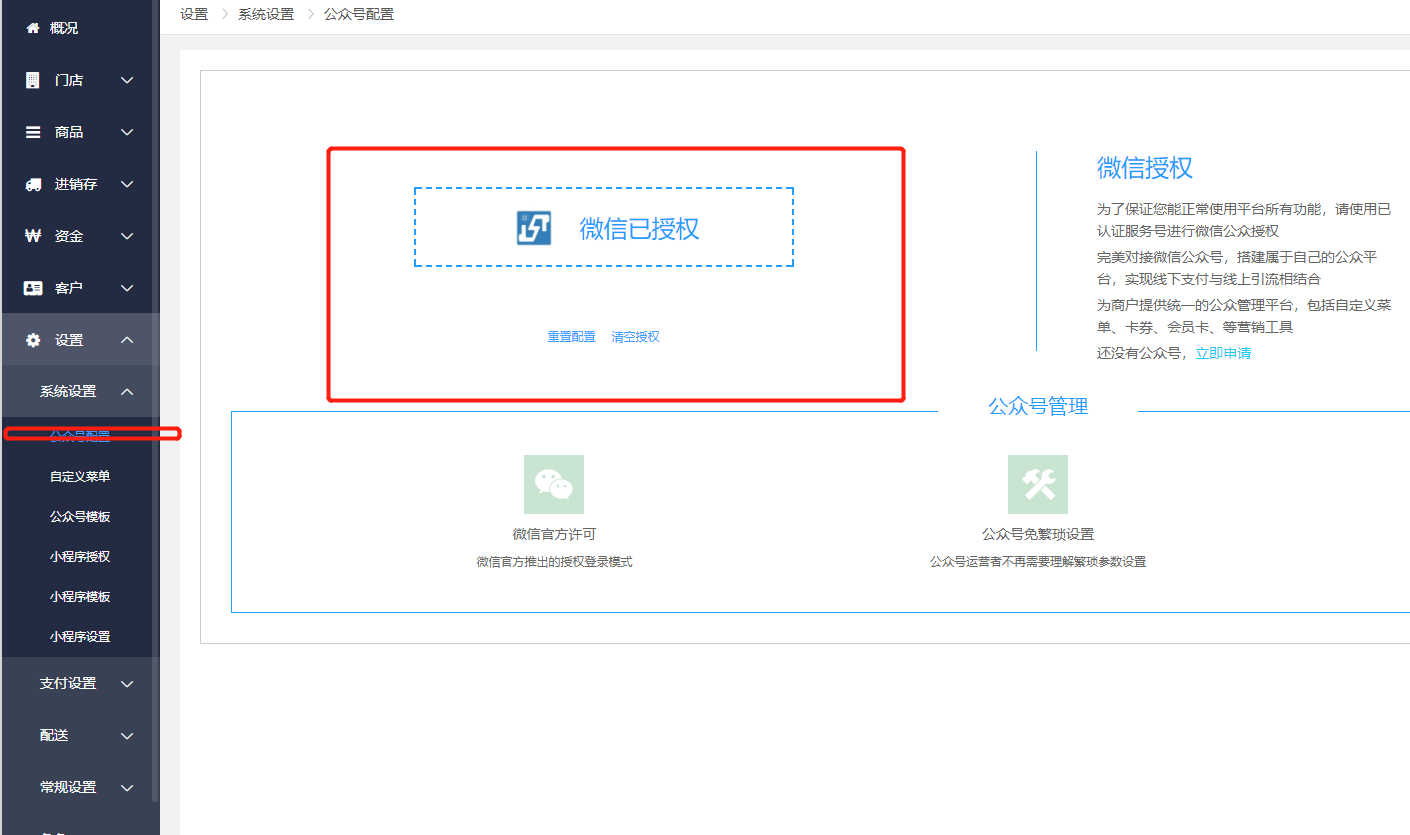The height and width of the screenshot is (835, 1410).
Task: Click the 公众号配置 breadcrumb text
Action: pos(359,14)
